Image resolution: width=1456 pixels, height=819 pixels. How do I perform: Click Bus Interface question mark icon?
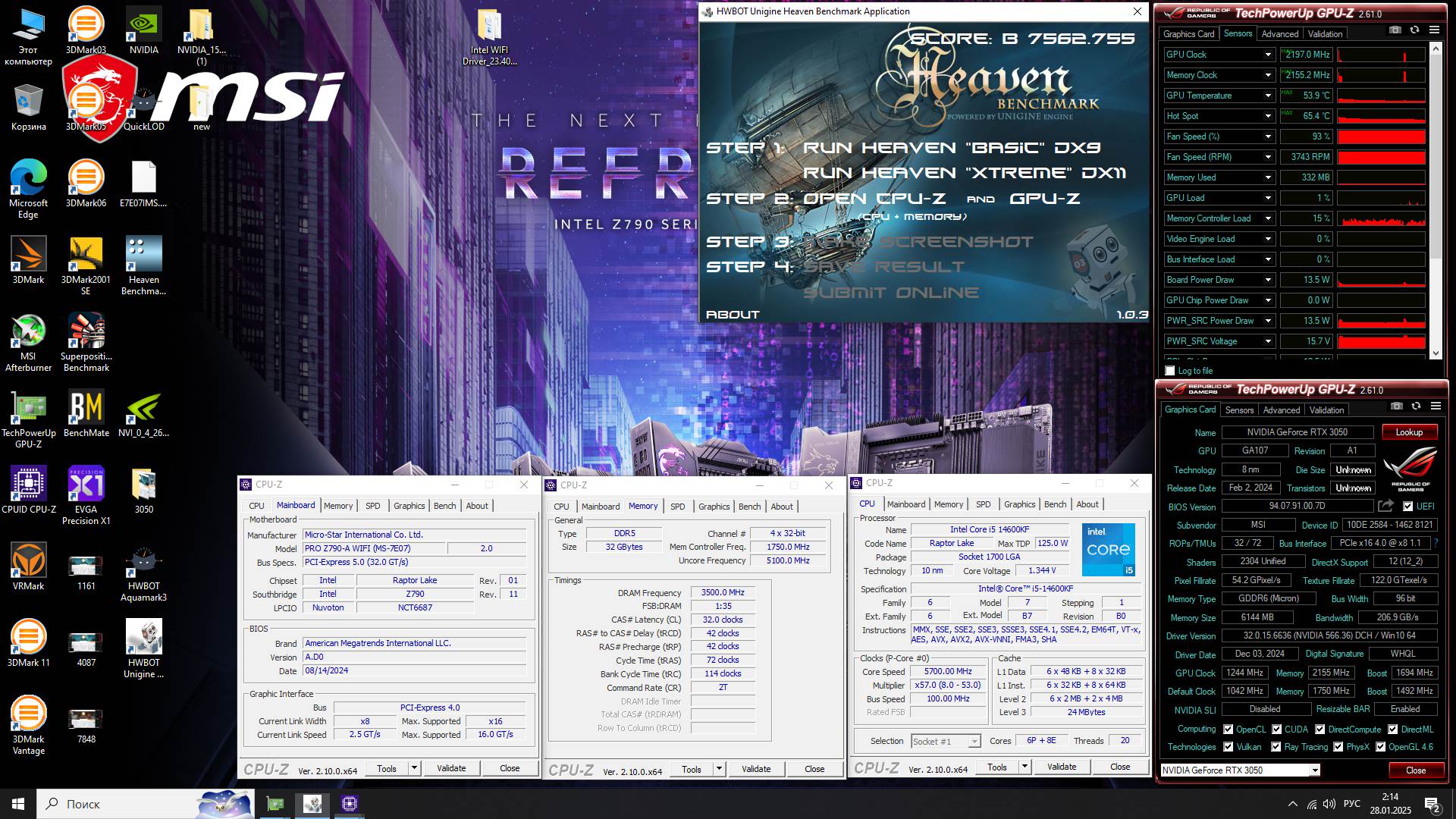tap(1436, 543)
